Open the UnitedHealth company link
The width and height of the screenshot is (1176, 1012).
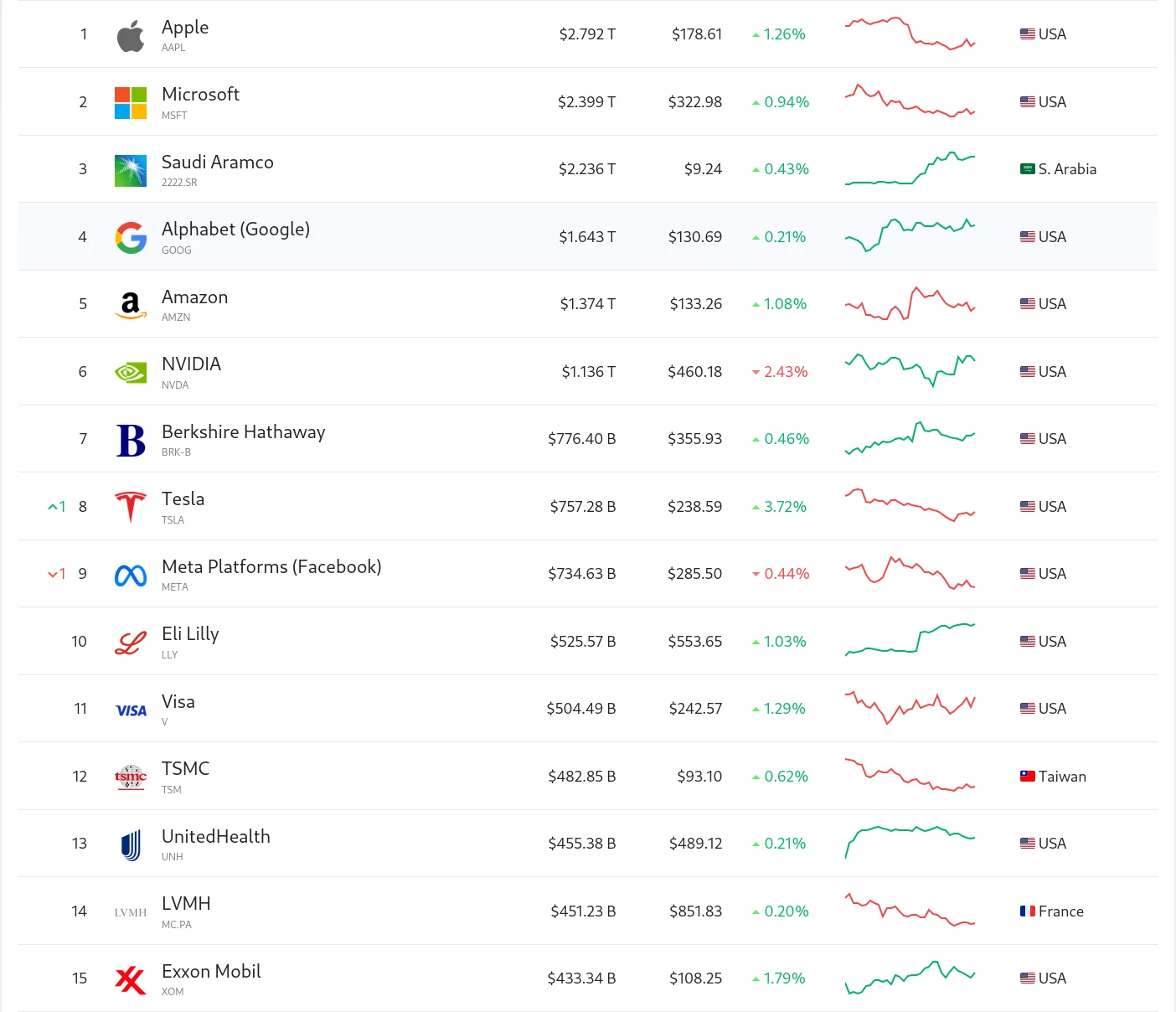[x=216, y=837]
